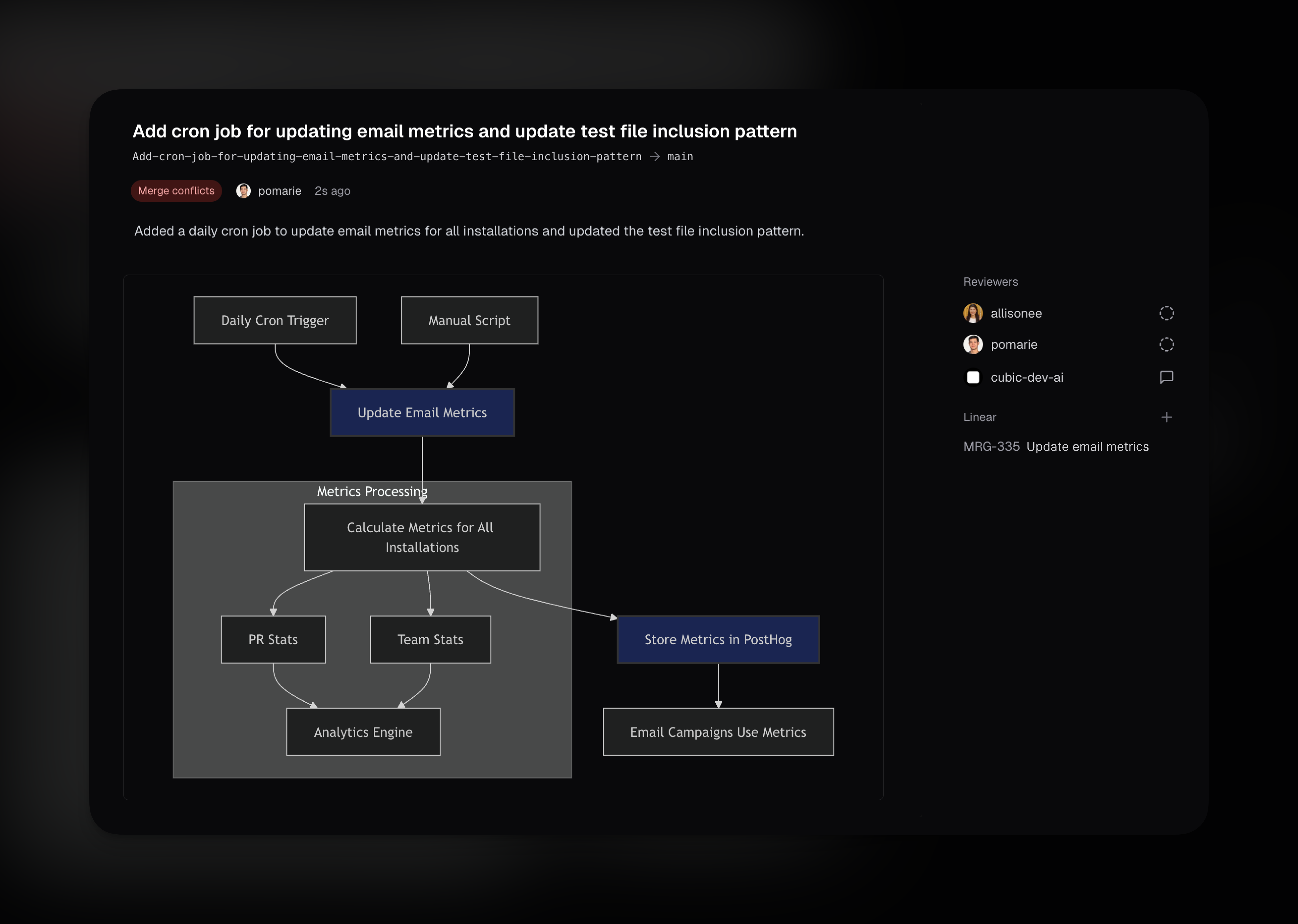1298x924 pixels.
Task: Open the MRG-335 Update email metrics issue
Action: (x=1056, y=447)
